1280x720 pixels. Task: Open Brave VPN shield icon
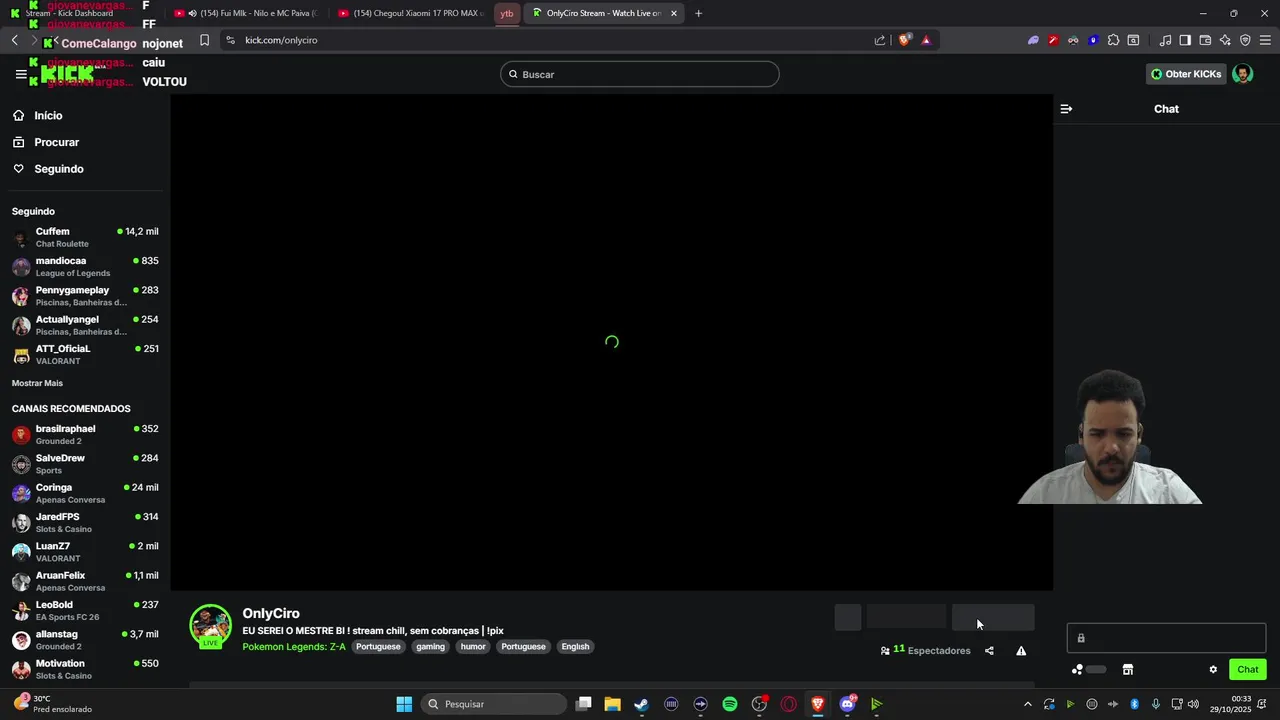point(1245,40)
